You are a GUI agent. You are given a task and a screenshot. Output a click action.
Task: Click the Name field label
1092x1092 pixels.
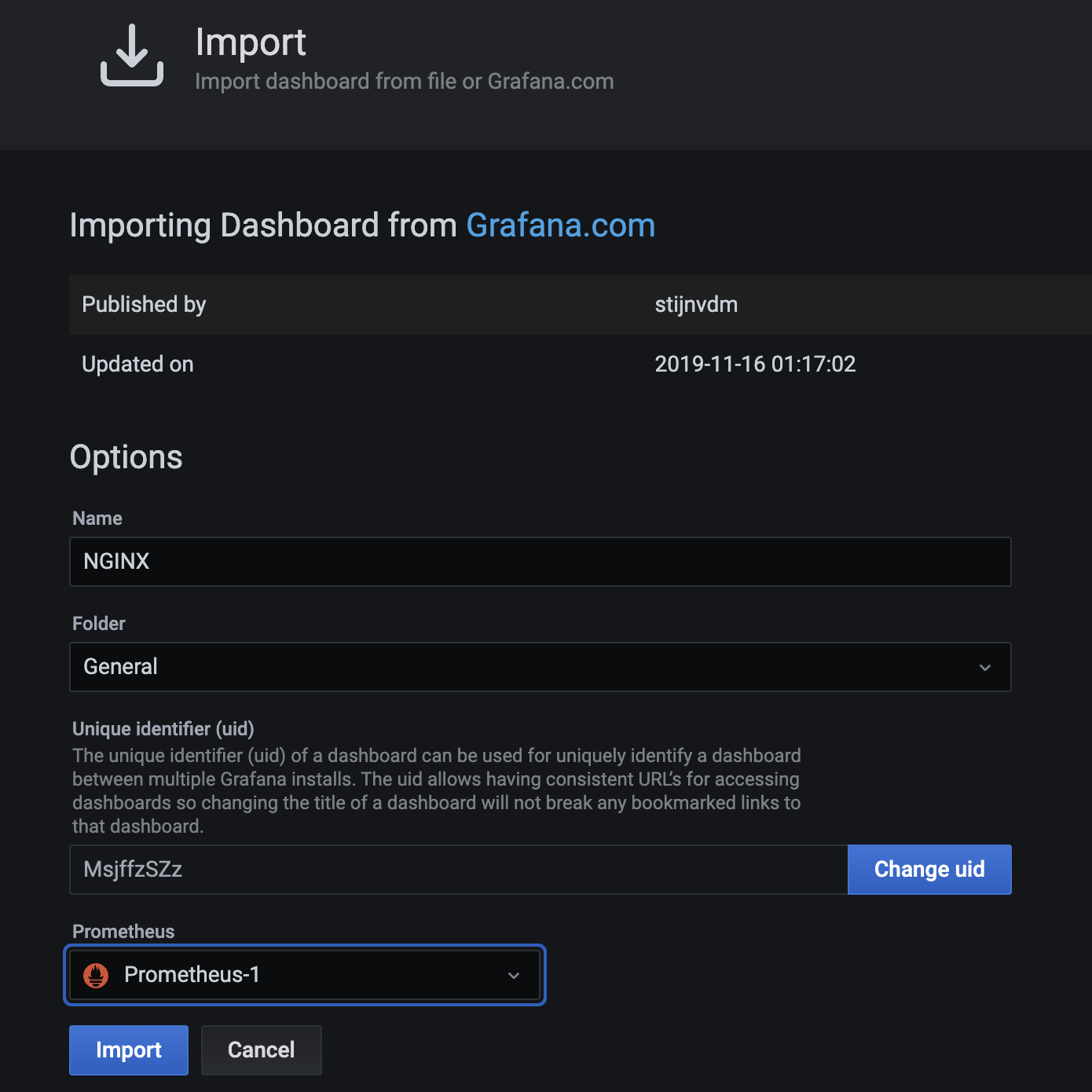97,519
